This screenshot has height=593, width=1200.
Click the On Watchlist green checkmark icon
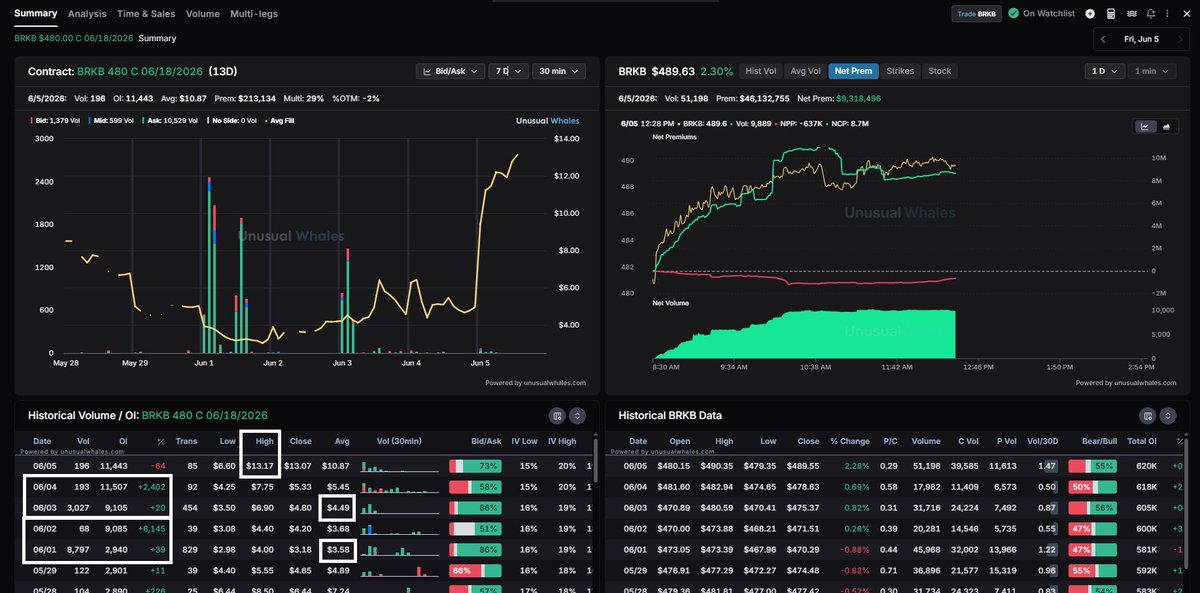click(1013, 14)
